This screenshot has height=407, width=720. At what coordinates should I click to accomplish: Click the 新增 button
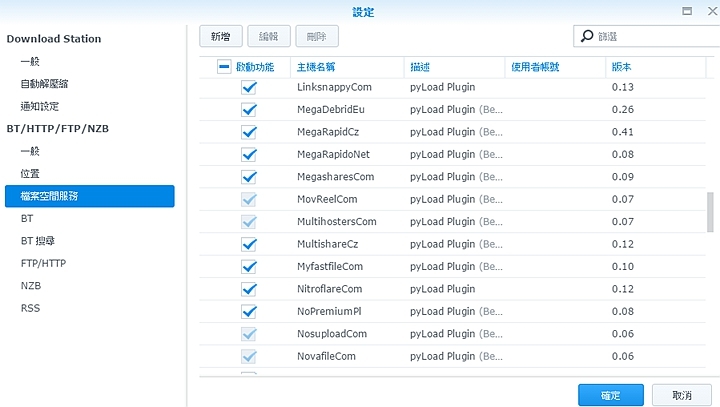point(220,37)
